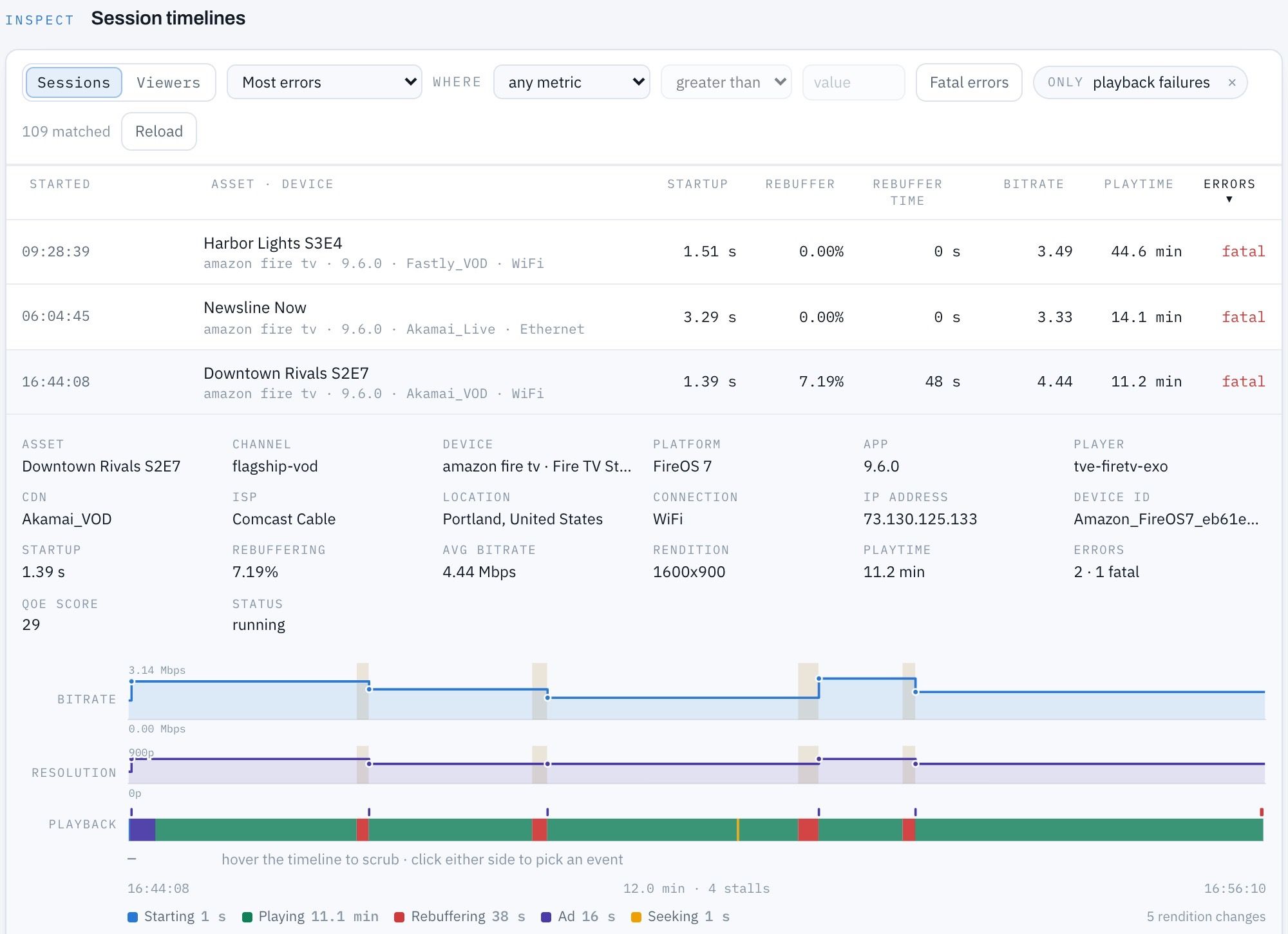Image resolution: width=1288 pixels, height=934 pixels.
Task: Click the 16:56:10 end timestamp
Action: [x=1235, y=889]
